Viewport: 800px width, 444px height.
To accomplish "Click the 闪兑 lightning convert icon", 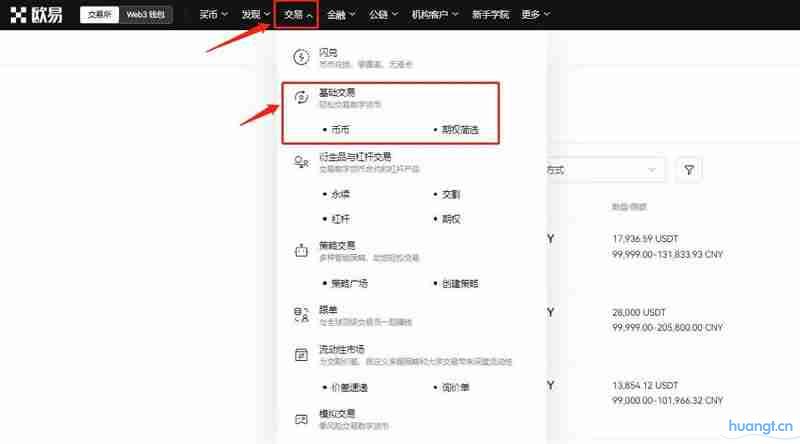I will point(301,56).
